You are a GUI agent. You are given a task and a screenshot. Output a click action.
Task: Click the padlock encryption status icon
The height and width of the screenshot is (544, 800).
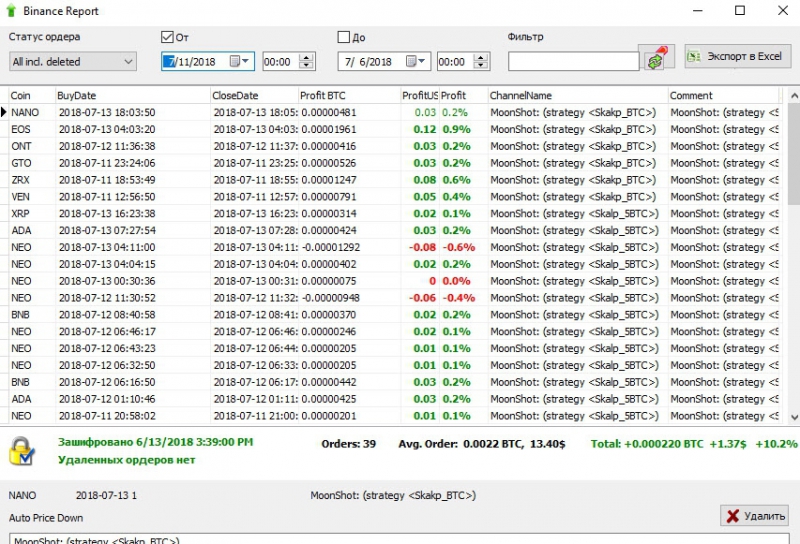pos(22,451)
